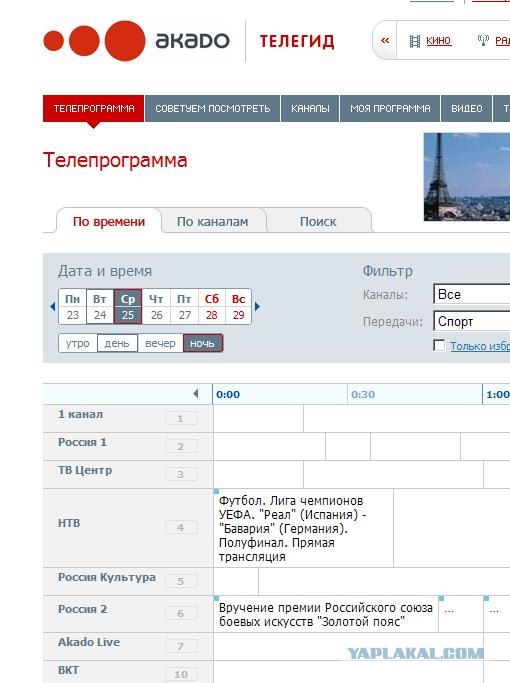The width and height of the screenshot is (510, 683).
Task: Open Россия 2 channel link
Action: point(82,609)
